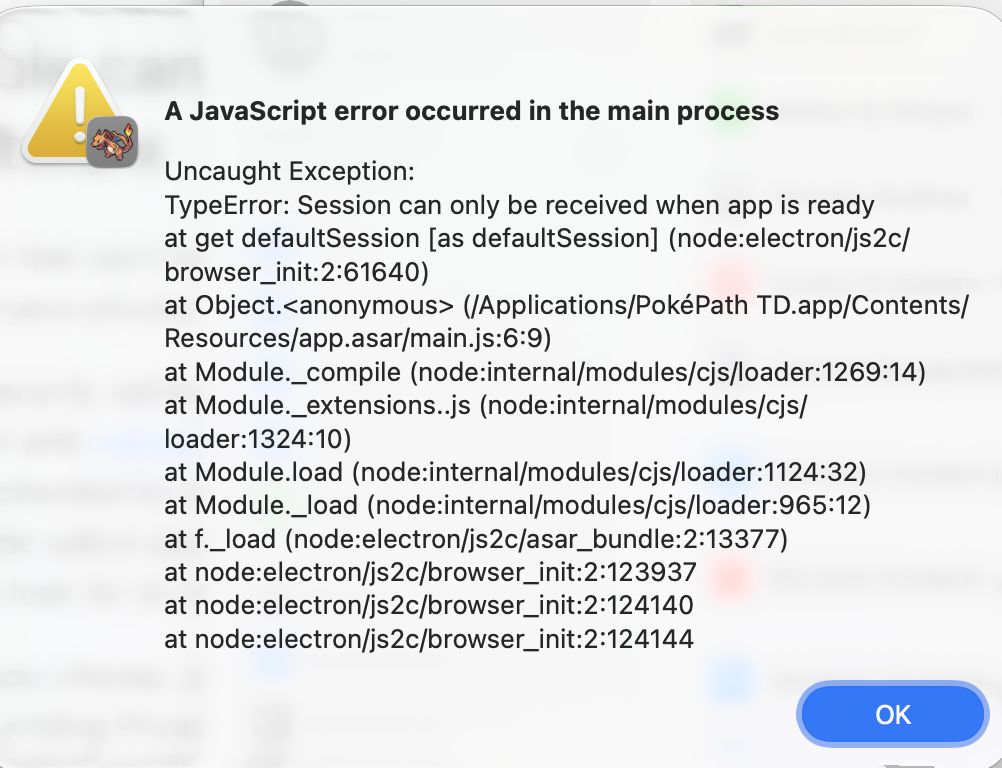Select the Uncaught Exception text line
The image size is (1002, 768).
coord(289,172)
